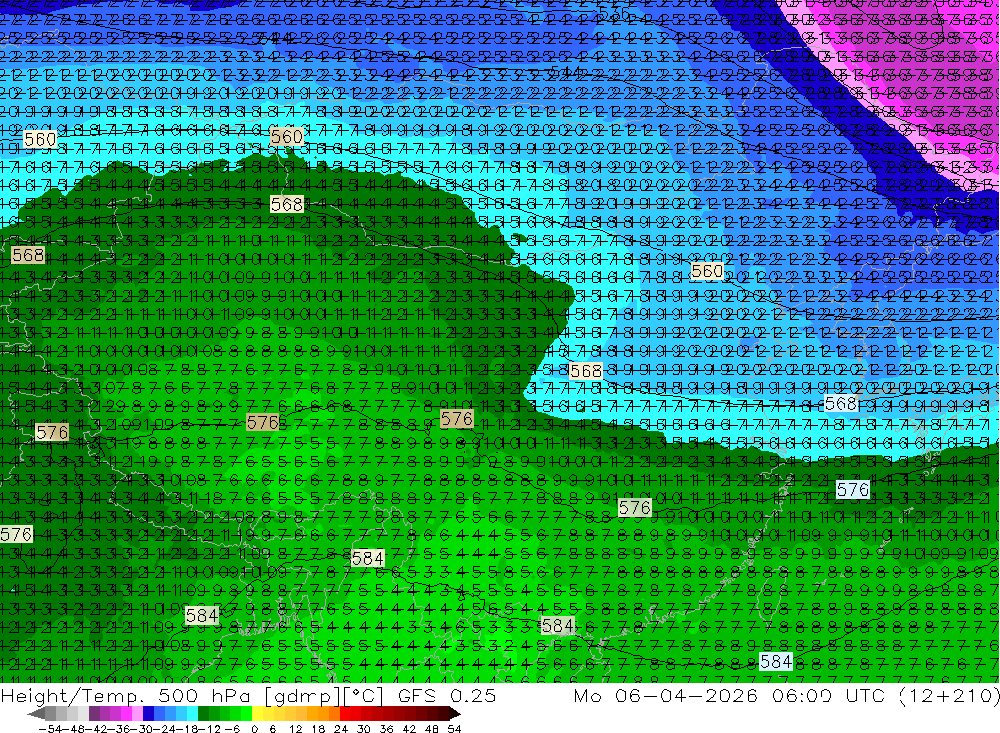The width and height of the screenshot is (1000, 733).
Task: Pick the bright magenta legend swatch near -36
Action: point(126,714)
